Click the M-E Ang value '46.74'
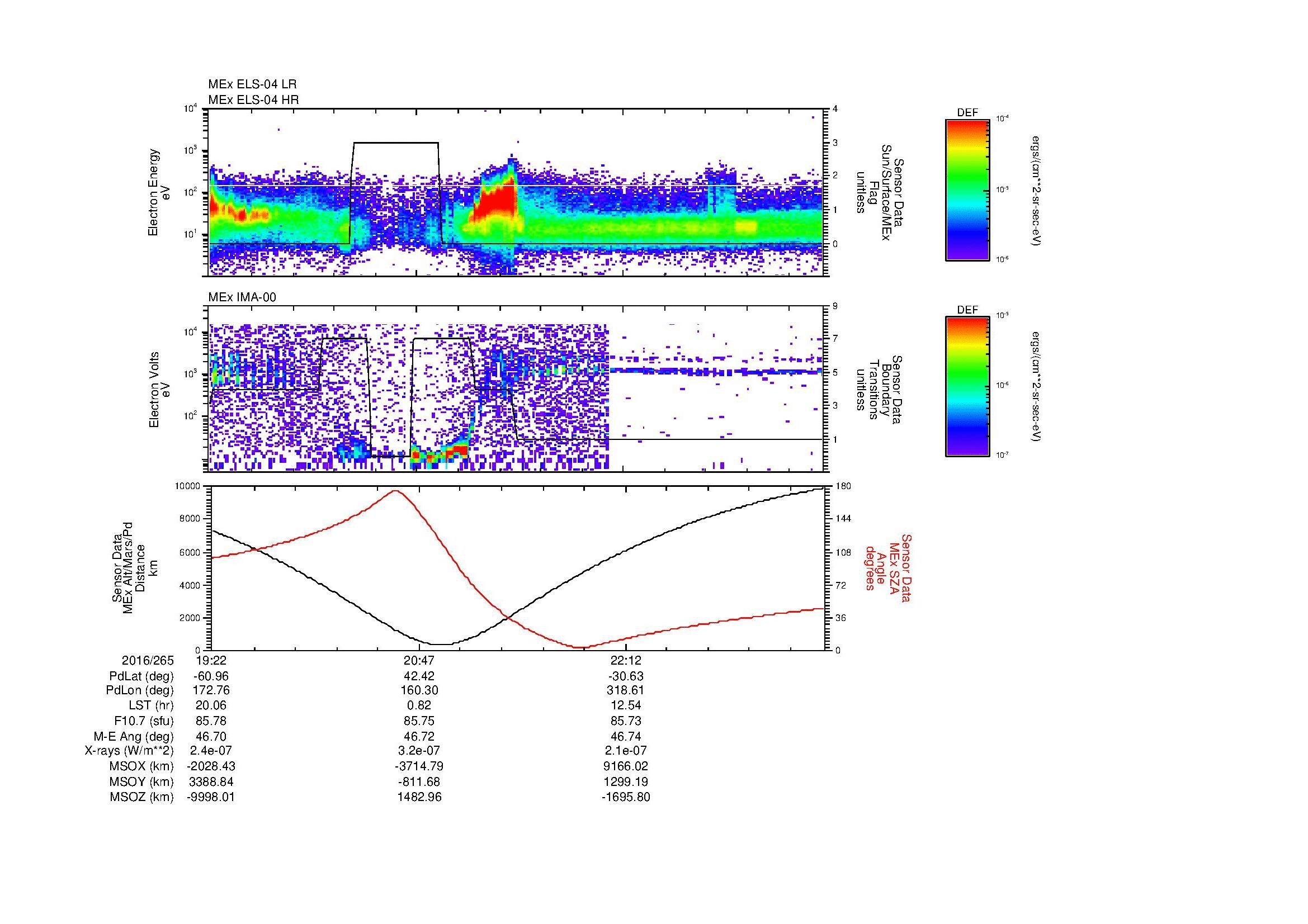 tap(626, 737)
